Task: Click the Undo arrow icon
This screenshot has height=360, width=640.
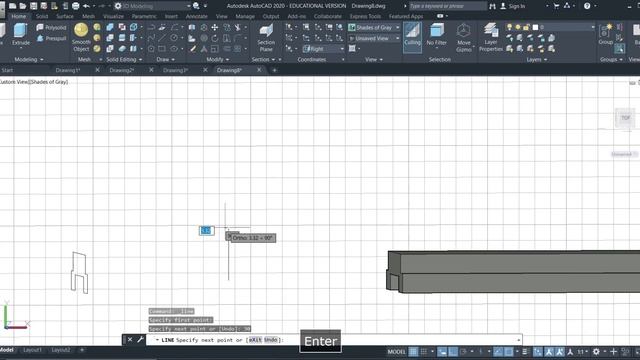Action: pos(86,6)
